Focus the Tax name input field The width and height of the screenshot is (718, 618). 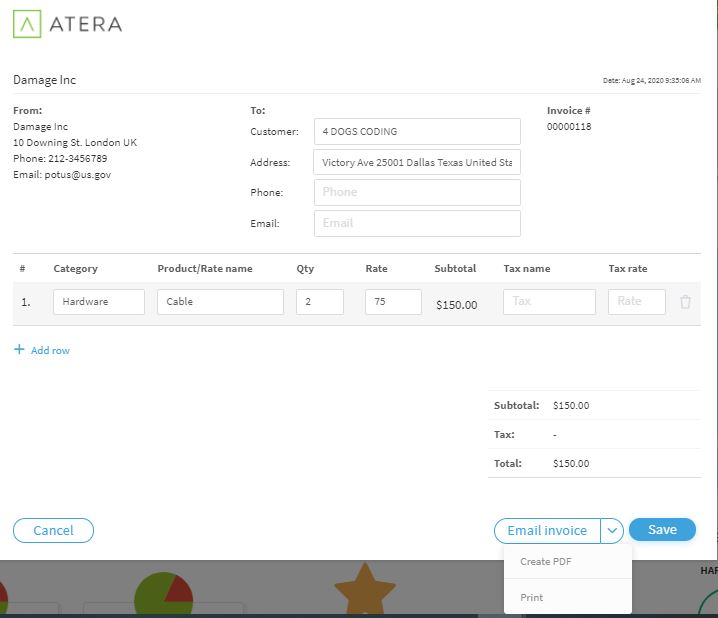pyautogui.click(x=549, y=302)
